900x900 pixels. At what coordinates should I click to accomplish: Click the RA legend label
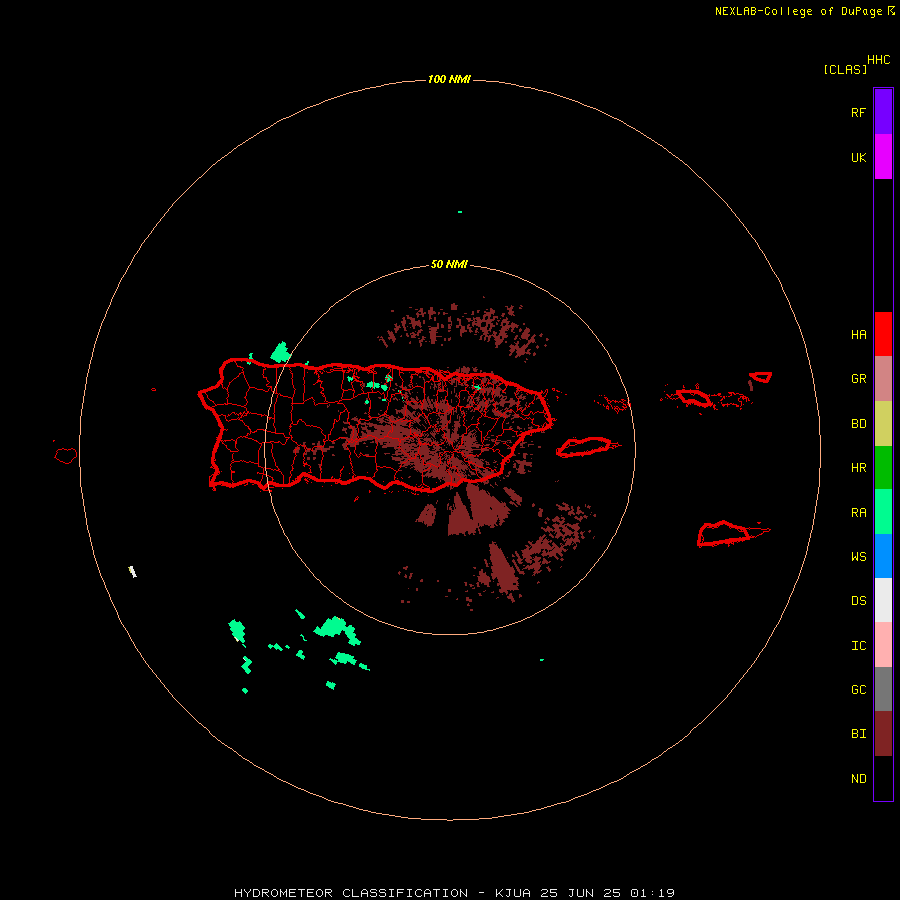pyautogui.click(x=858, y=513)
